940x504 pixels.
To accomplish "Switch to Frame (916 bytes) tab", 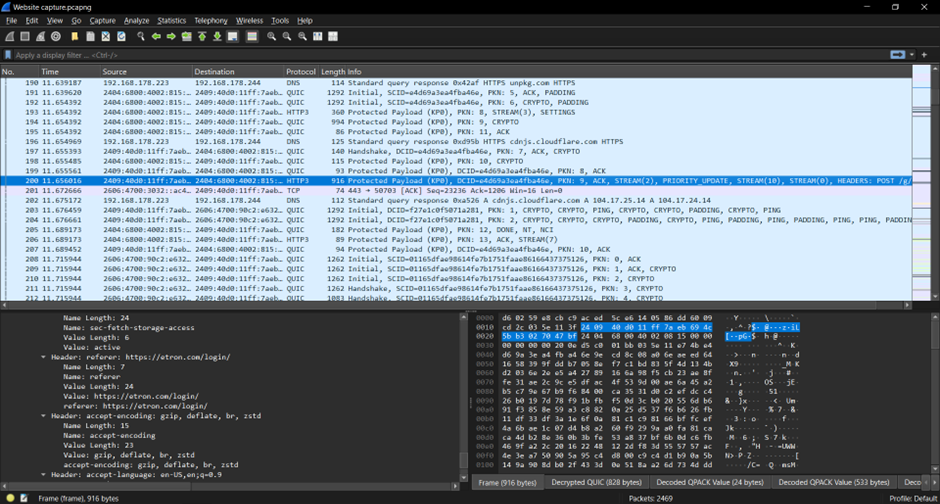I will click(x=507, y=482).
